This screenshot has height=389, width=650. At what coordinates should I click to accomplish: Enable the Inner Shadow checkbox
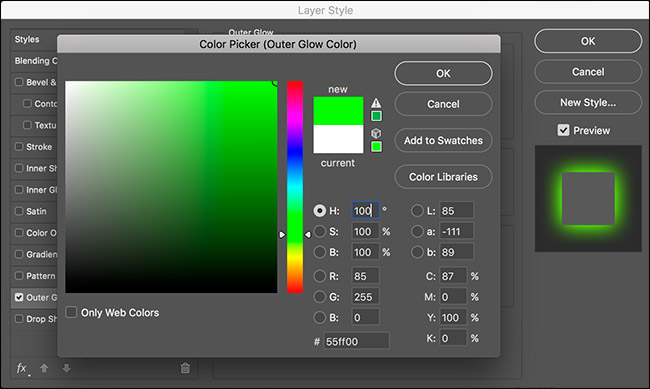coord(19,168)
